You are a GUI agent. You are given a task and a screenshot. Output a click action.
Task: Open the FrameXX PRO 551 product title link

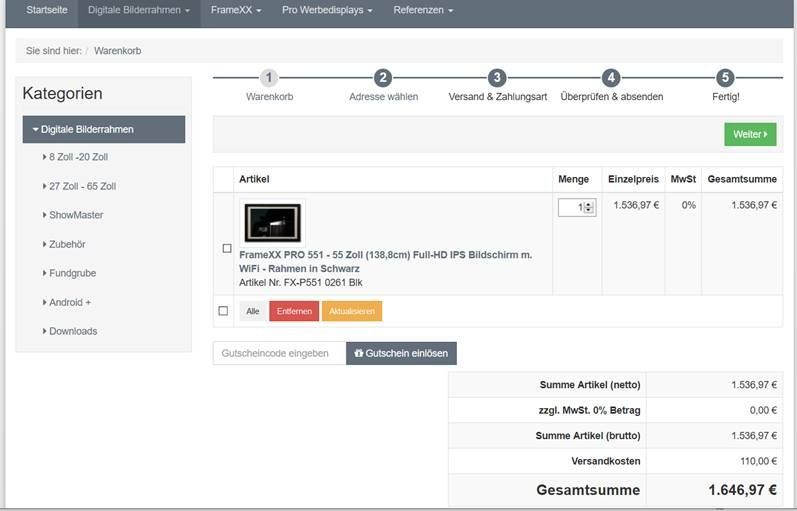[x=385, y=261]
